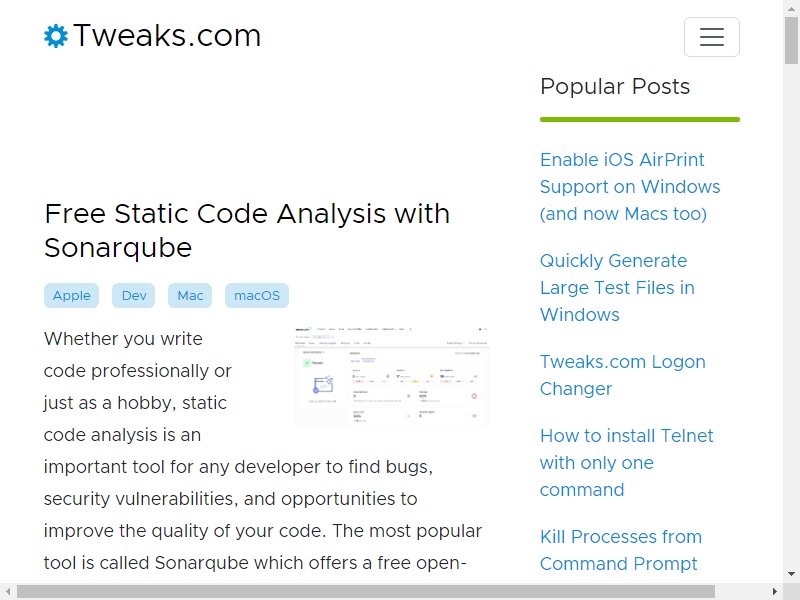Screen dimensions: 800x600
Task: Open How to install Telnet post
Action: [x=627, y=463]
